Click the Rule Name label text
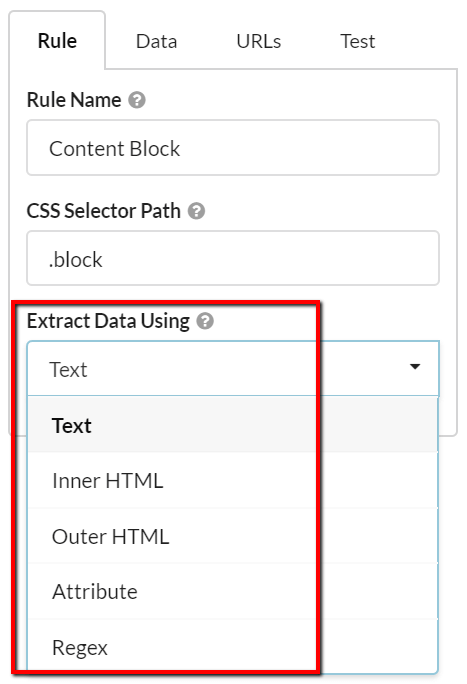 coord(74,100)
